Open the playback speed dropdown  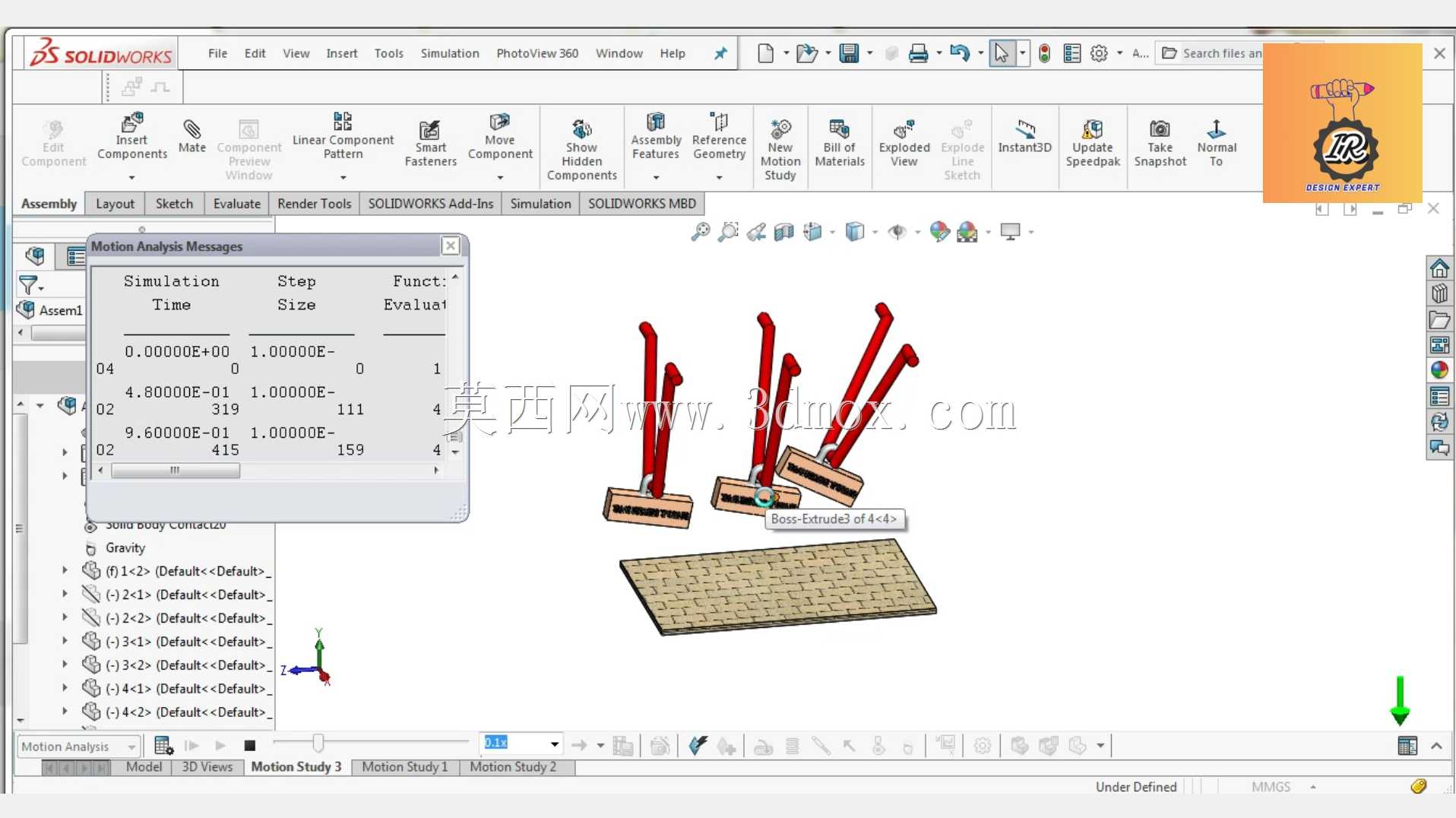point(555,744)
